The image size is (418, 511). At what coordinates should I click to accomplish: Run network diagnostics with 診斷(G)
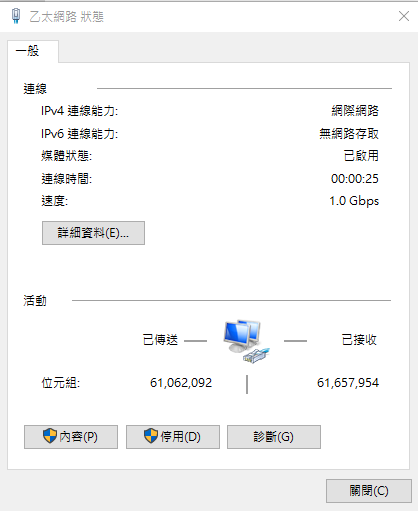click(274, 437)
